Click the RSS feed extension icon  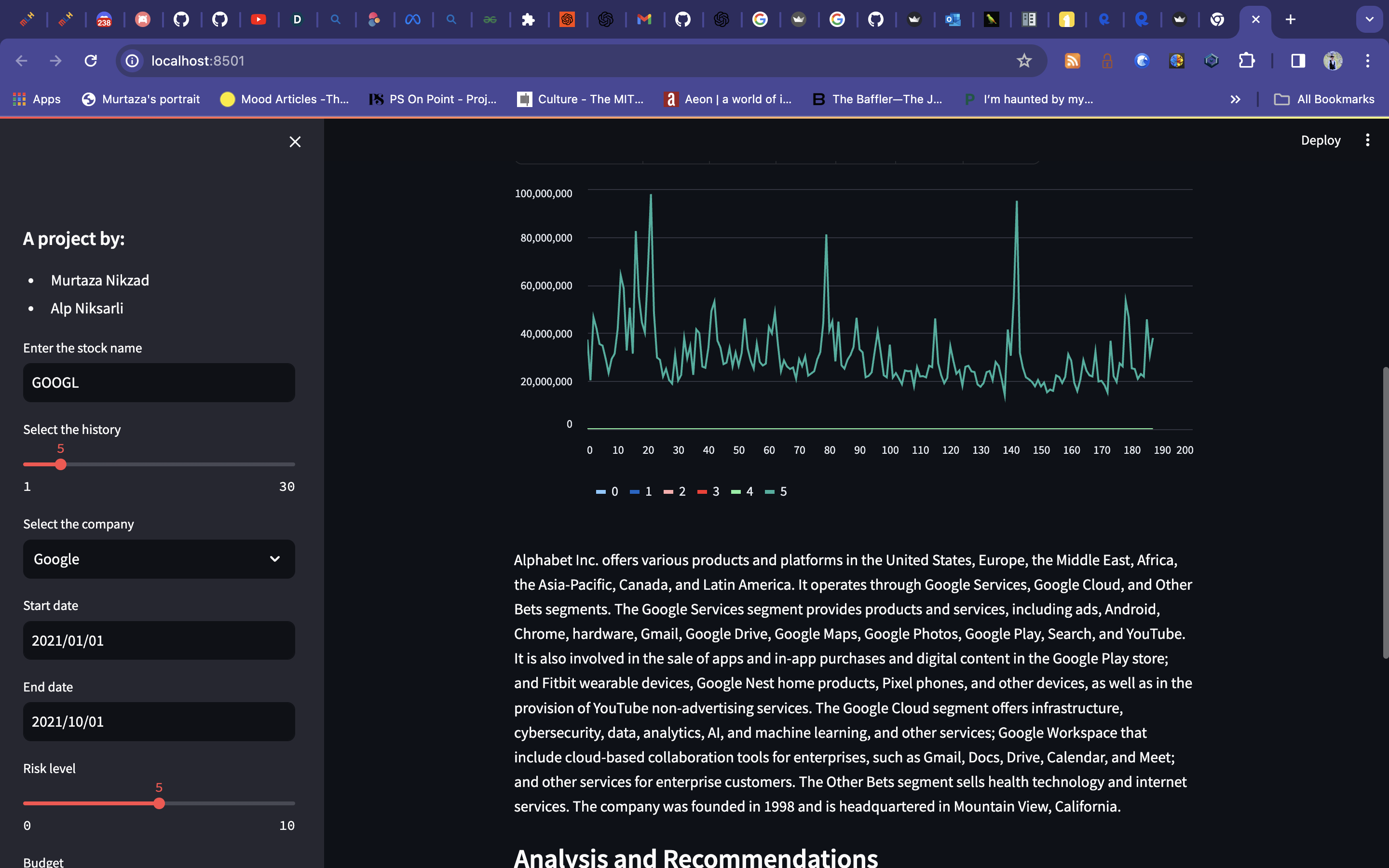click(x=1072, y=61)
